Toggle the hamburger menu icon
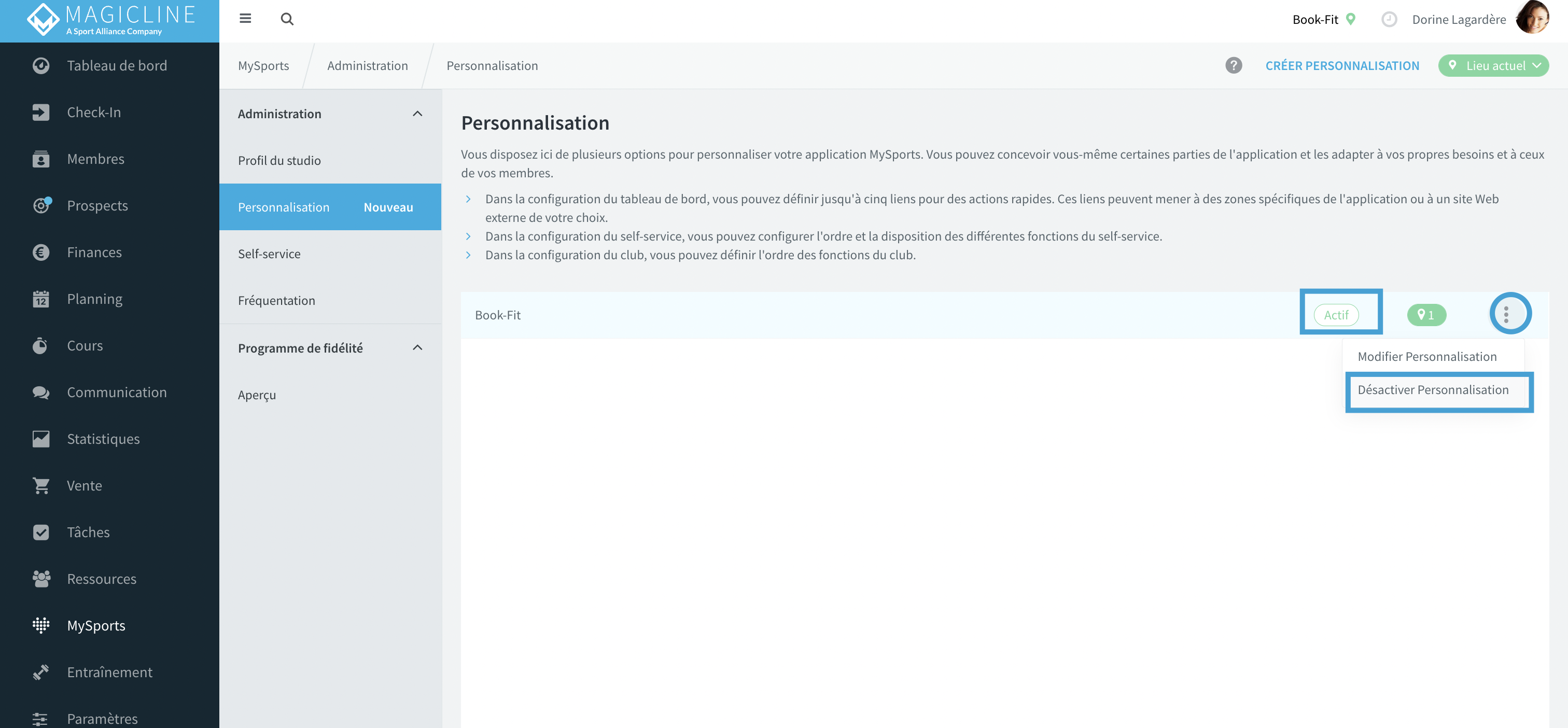Image resolution: width=1568 pixels, height=728 pixels. point(245,19)
